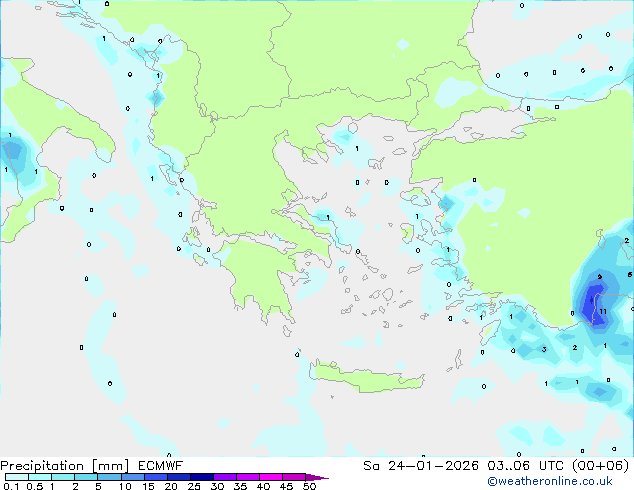Click the '0.1' legend scale label

click(11, 486)
